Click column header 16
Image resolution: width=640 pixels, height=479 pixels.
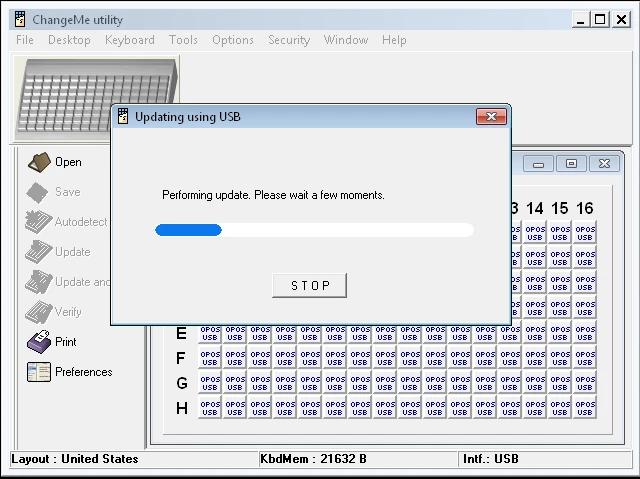[584, 208]
